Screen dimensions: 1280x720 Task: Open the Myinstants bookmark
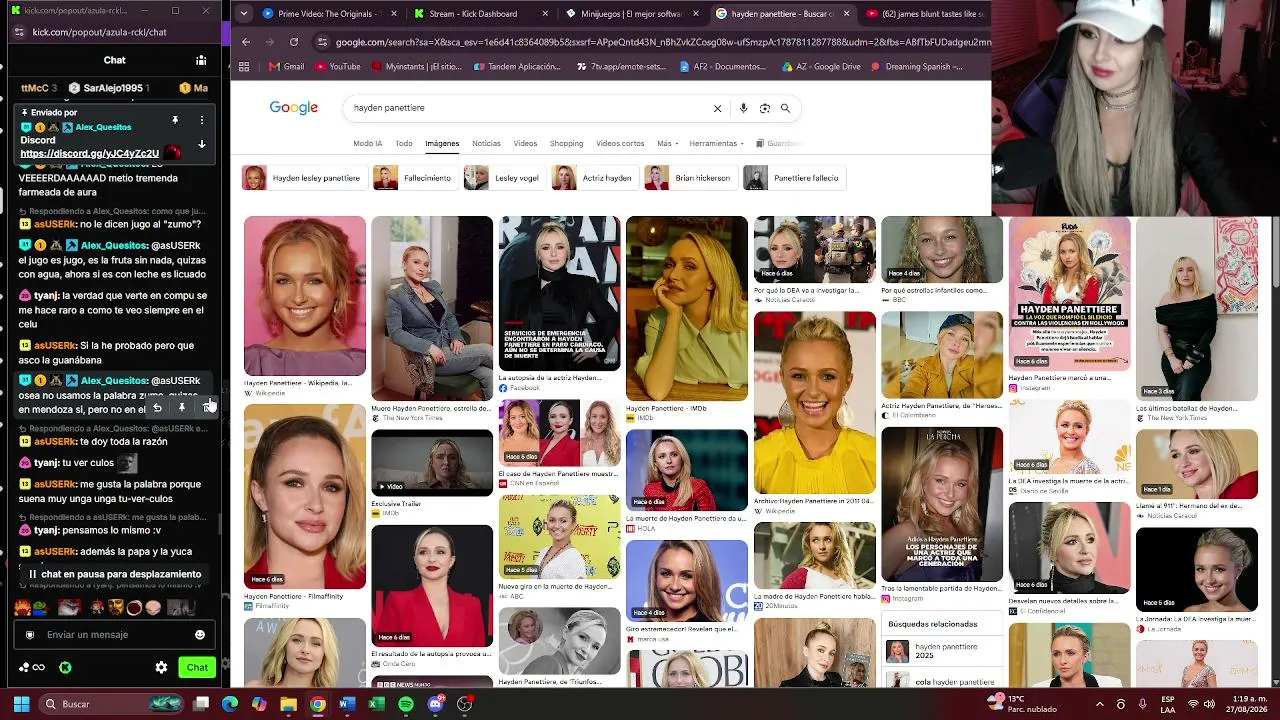416,67
